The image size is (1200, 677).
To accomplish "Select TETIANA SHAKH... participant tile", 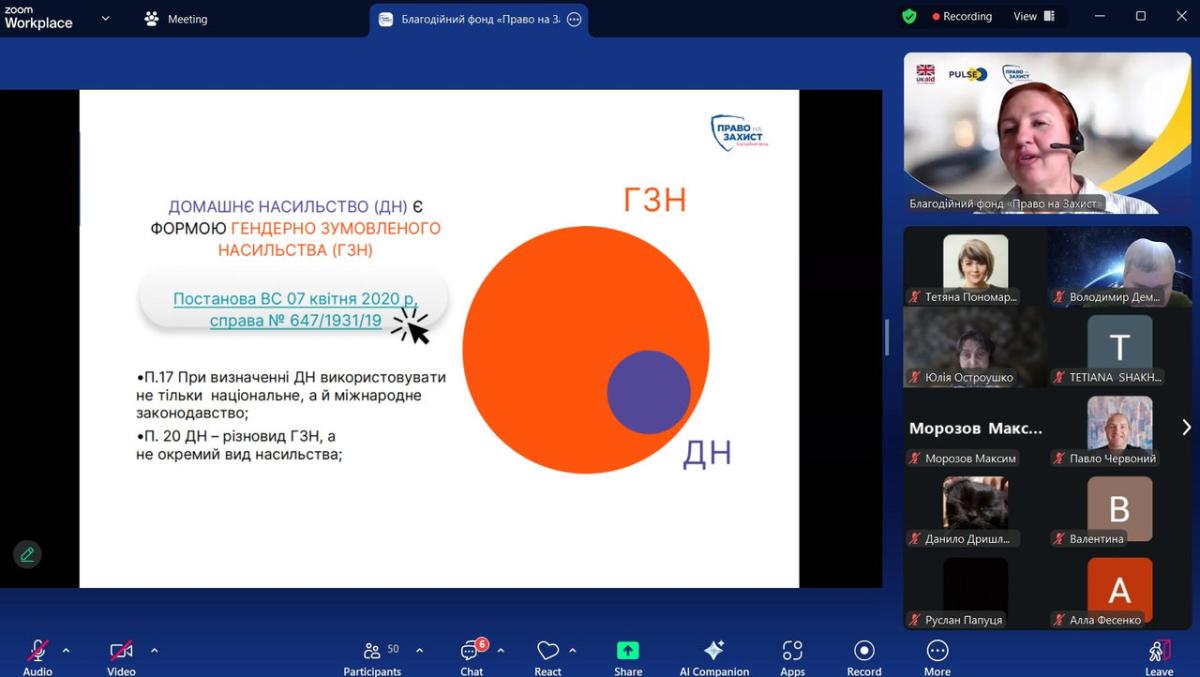I will [x=1119, y=347].
